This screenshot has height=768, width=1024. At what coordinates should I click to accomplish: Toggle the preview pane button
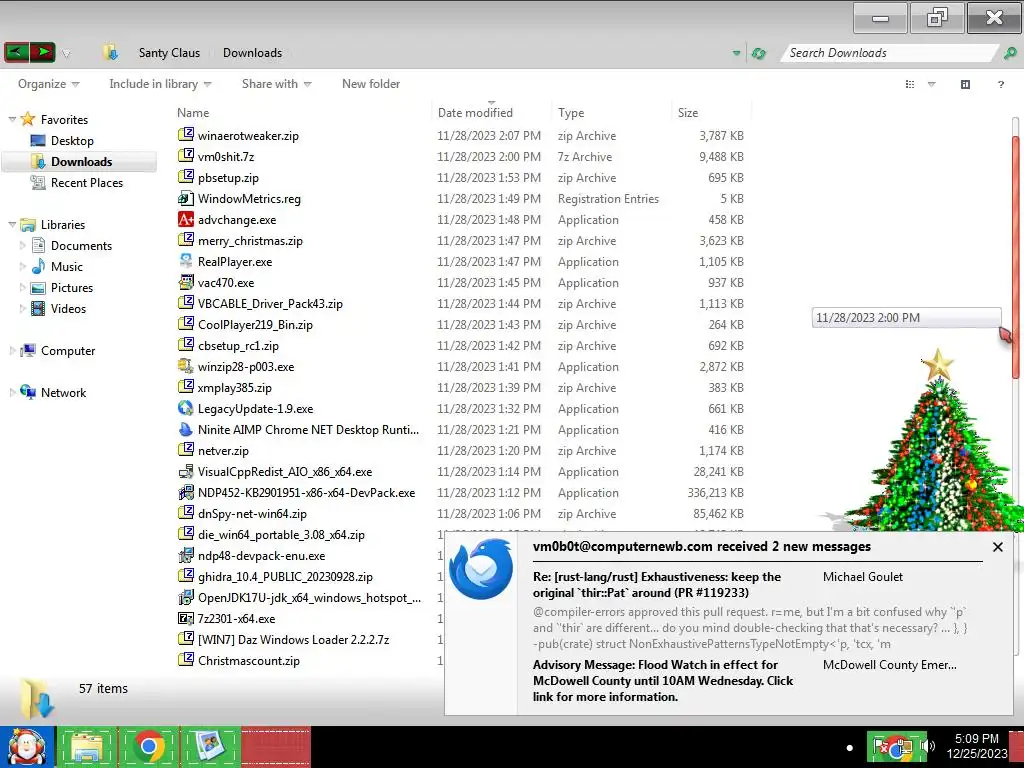965,84
